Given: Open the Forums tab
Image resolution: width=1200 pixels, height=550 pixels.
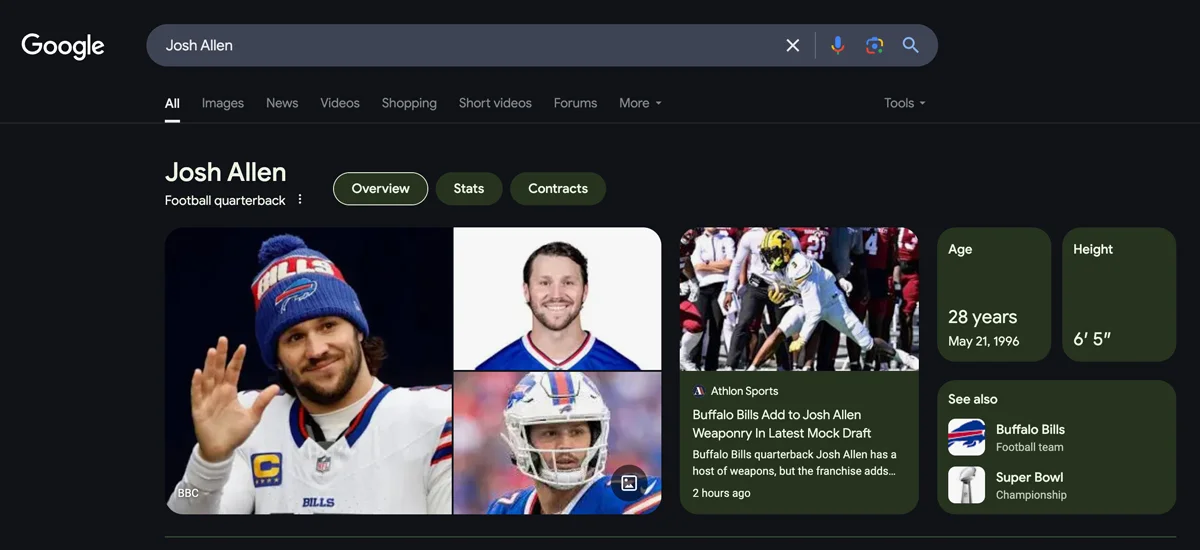Looking at the screenshot, I should click(575, 103).
